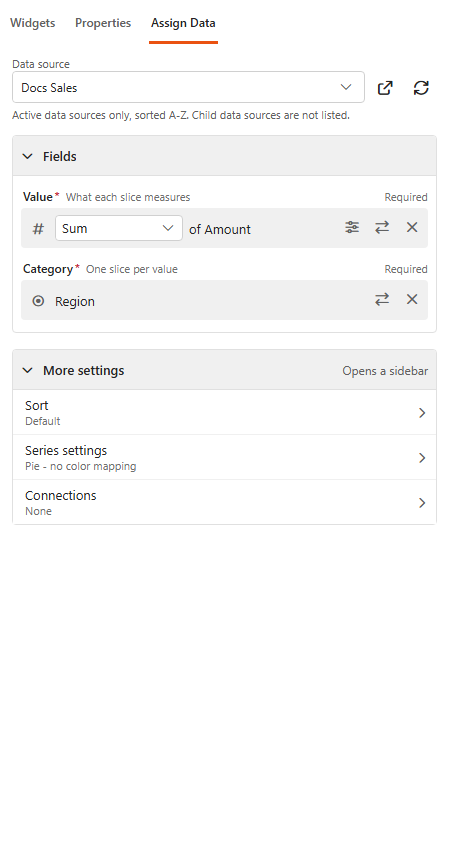Open the Connections settings row
The image size is (449, 846).
coord(224,502)
